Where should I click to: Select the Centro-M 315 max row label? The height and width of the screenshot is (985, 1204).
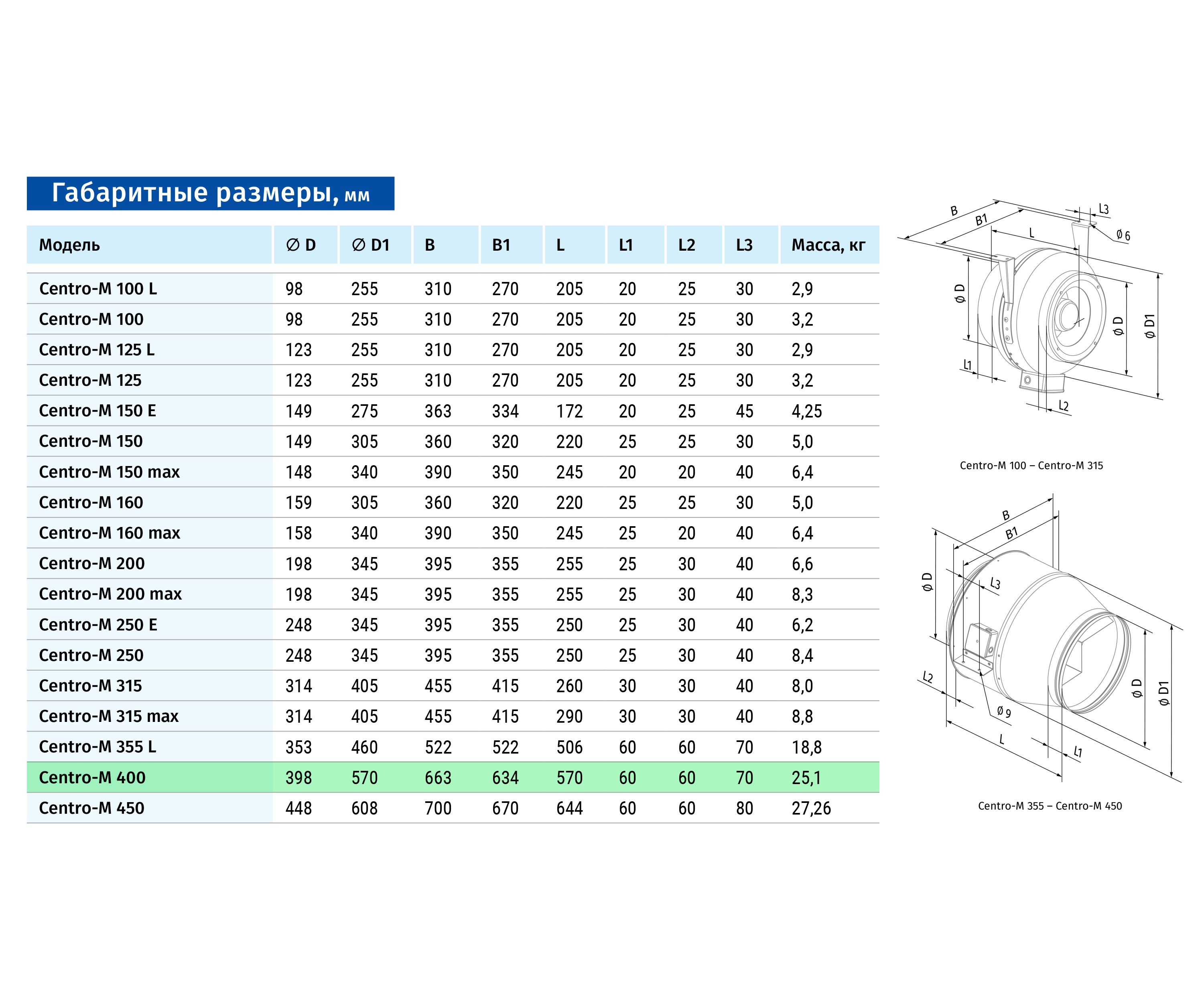108,716
